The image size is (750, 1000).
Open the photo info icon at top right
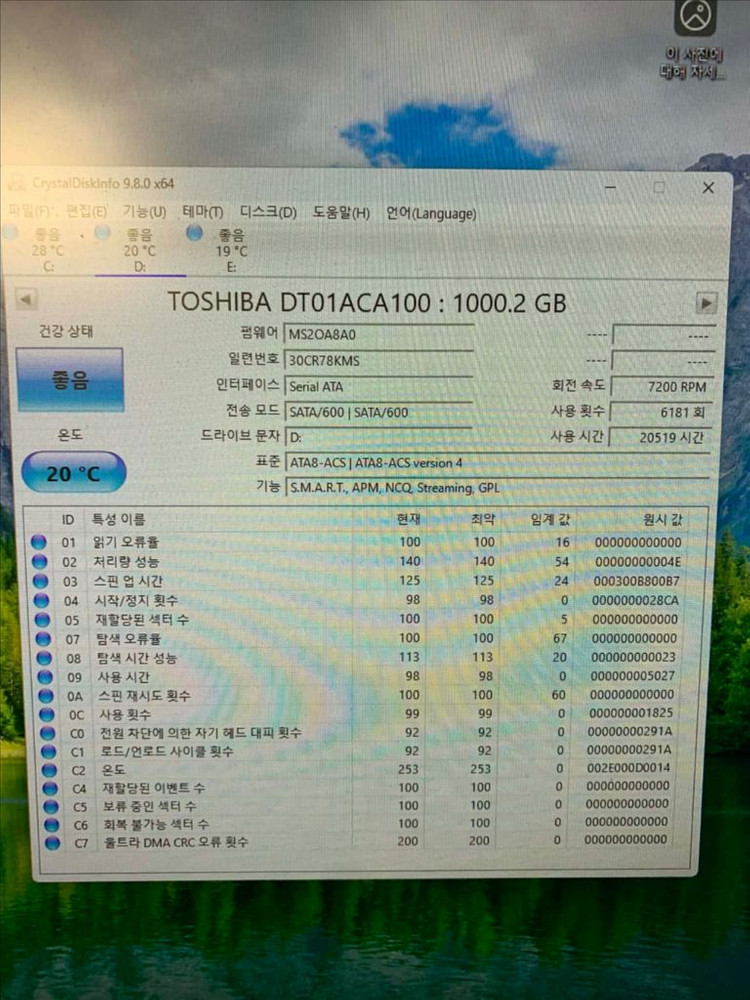695,16
